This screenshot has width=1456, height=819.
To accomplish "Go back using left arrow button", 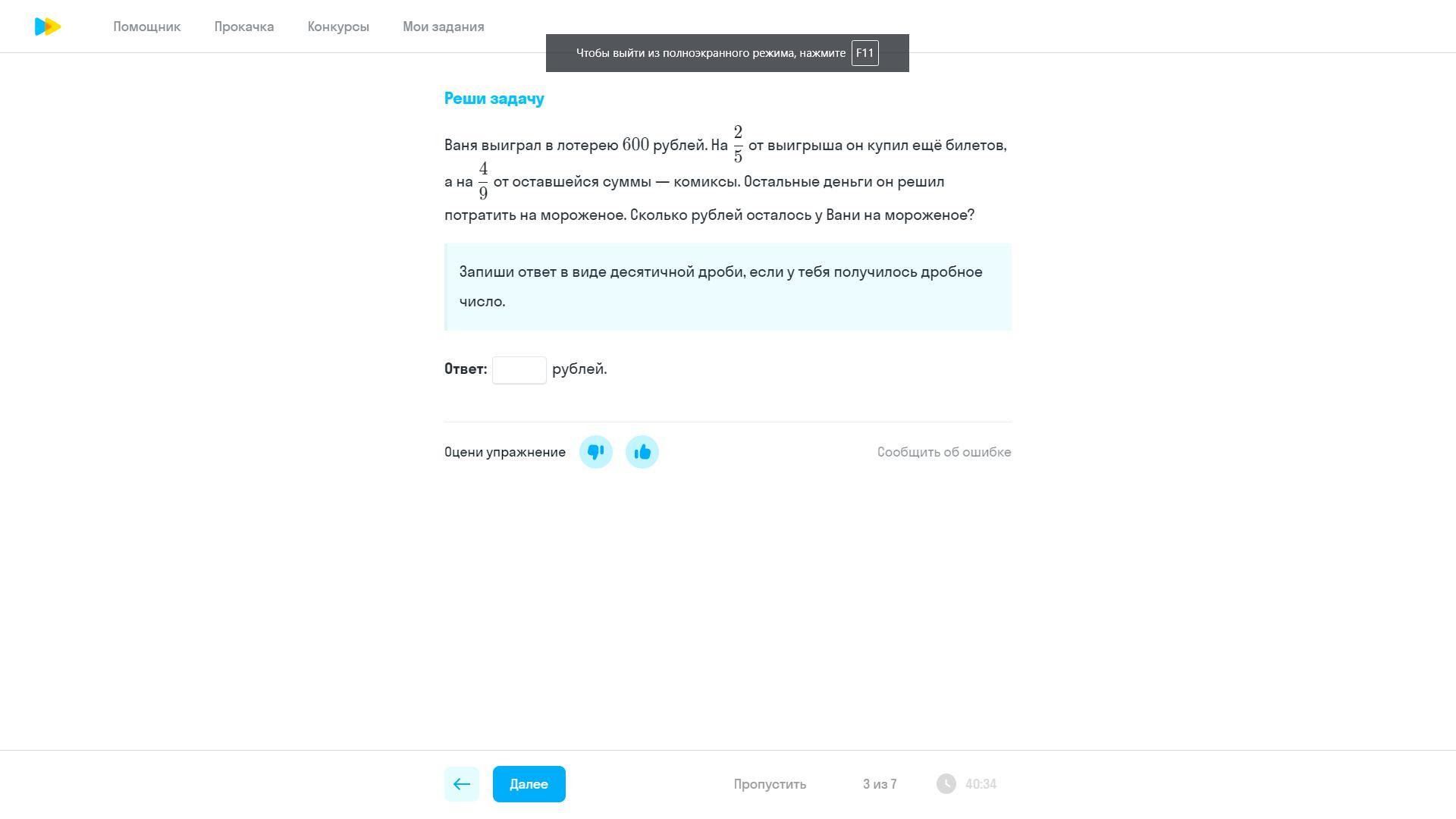I will pos(462,784).
